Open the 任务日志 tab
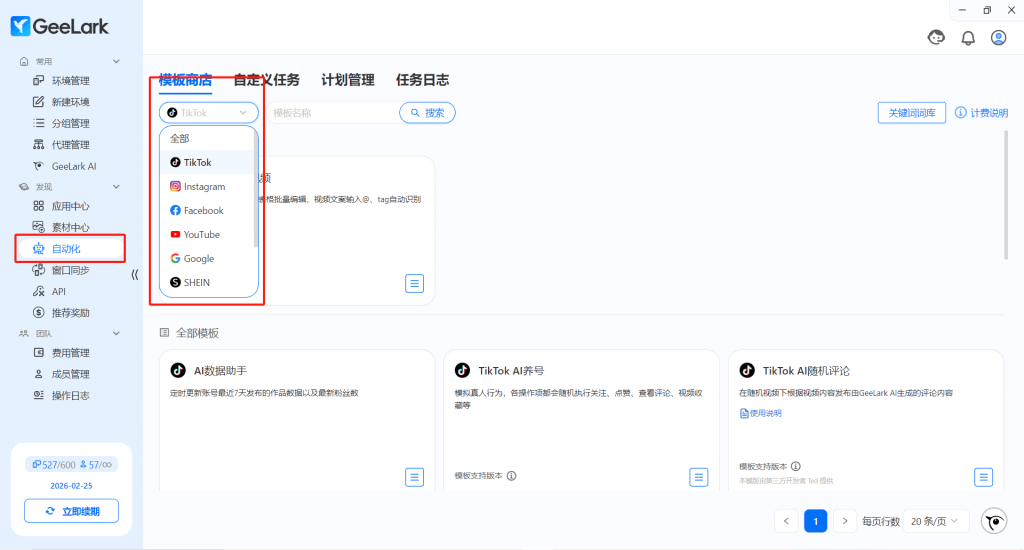1024x550 pixels. tap(422, 80)
